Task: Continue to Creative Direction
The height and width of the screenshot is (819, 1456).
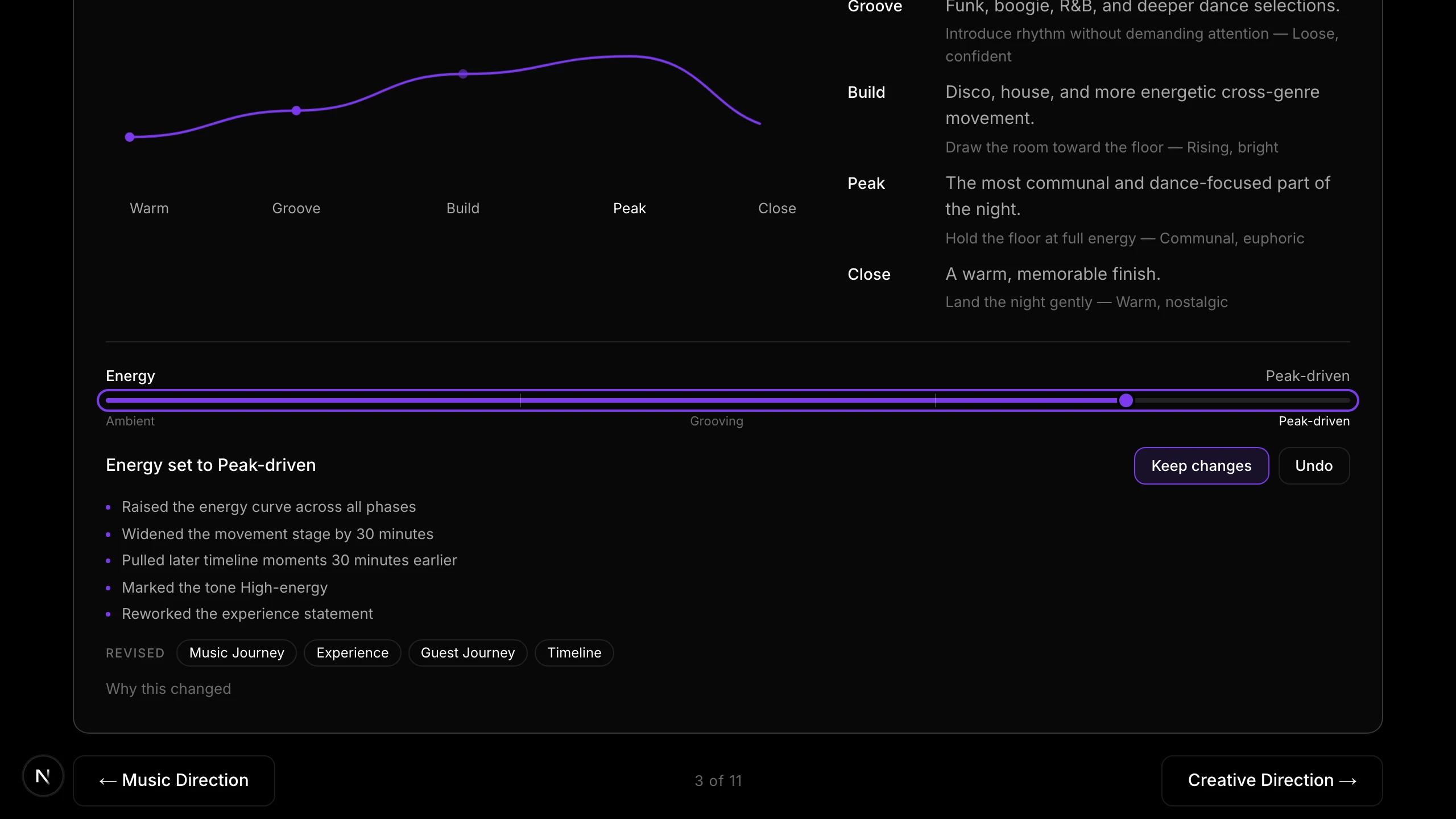Action: 1272,780
